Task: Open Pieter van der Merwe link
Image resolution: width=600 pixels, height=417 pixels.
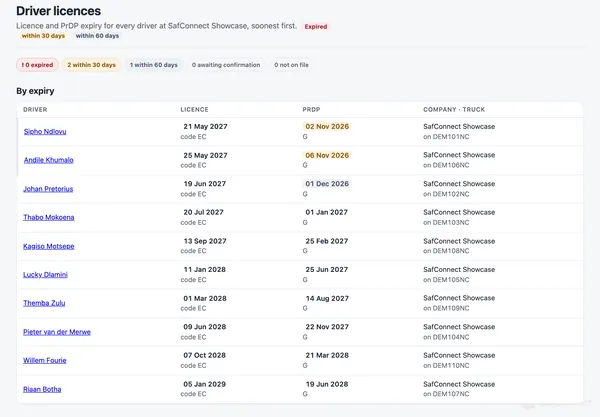Action: pos(57,332)
